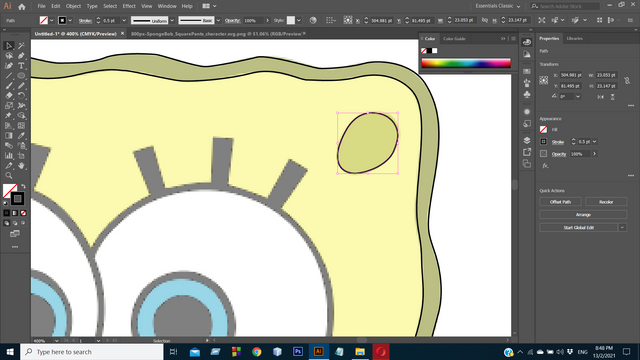This screenshot has width=640, height=360.
Task: Toggle Flip Vertically in Transform section
Action: point(612,97)
